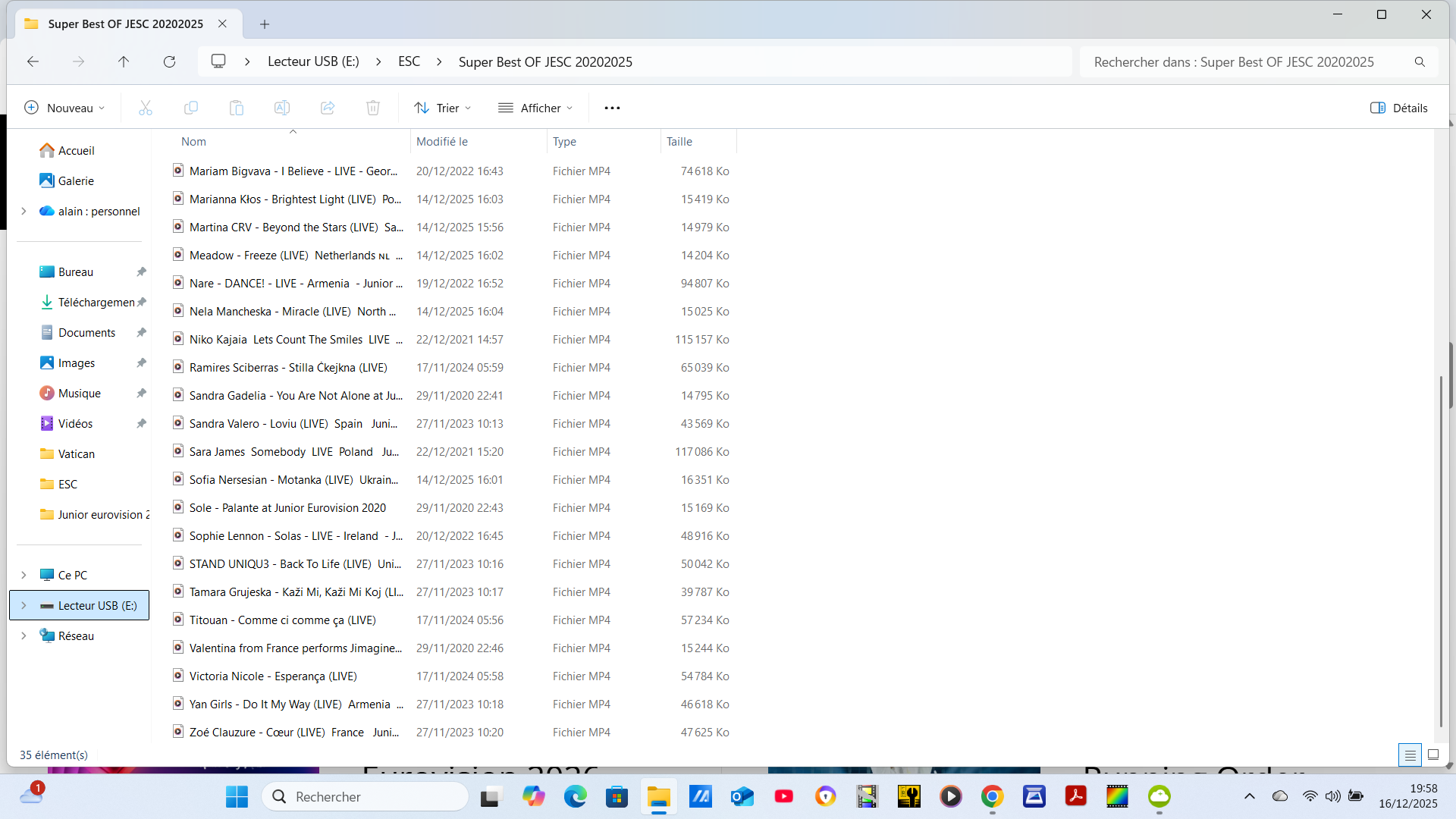This screenshot has height=819, width=1456.
Task: Click the Paste clipboard icon
Action: (237, 108)
